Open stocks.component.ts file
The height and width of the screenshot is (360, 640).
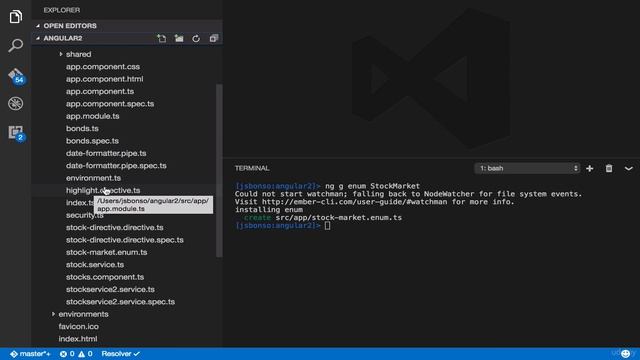tap(105, 277)
